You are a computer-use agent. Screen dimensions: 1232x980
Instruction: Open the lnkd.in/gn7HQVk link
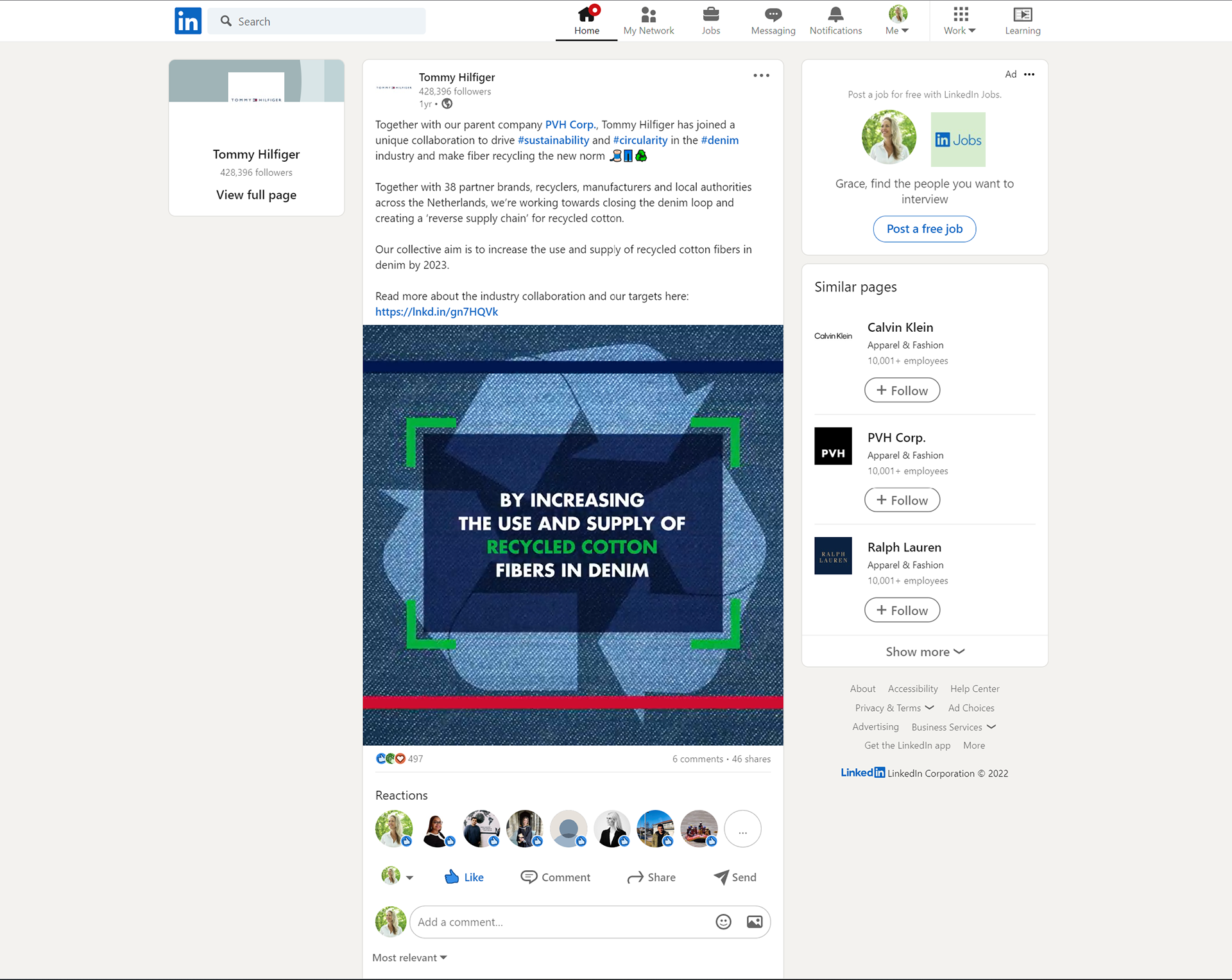coord(436,312)
